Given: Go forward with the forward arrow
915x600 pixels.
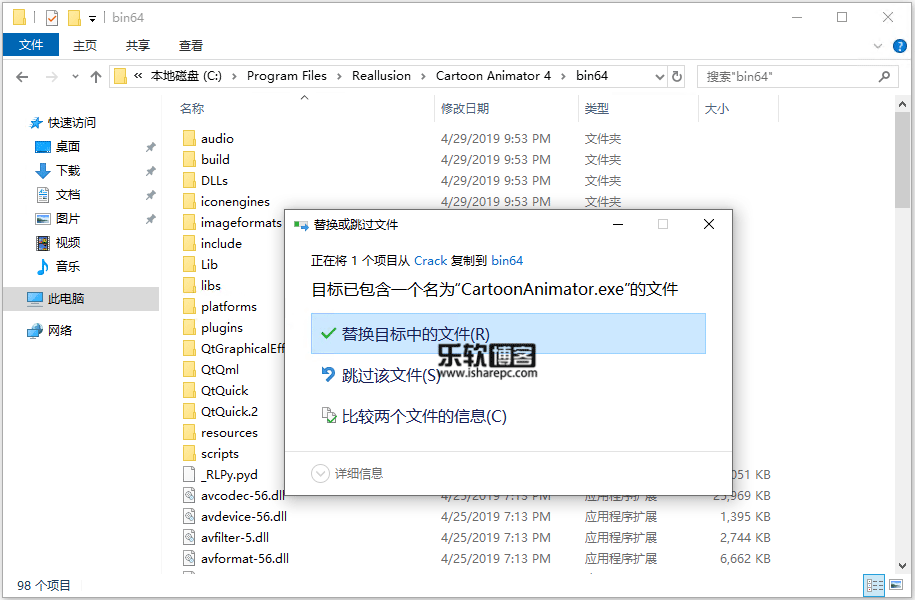Looking at the screenshot, I should [x=51, y=76].
